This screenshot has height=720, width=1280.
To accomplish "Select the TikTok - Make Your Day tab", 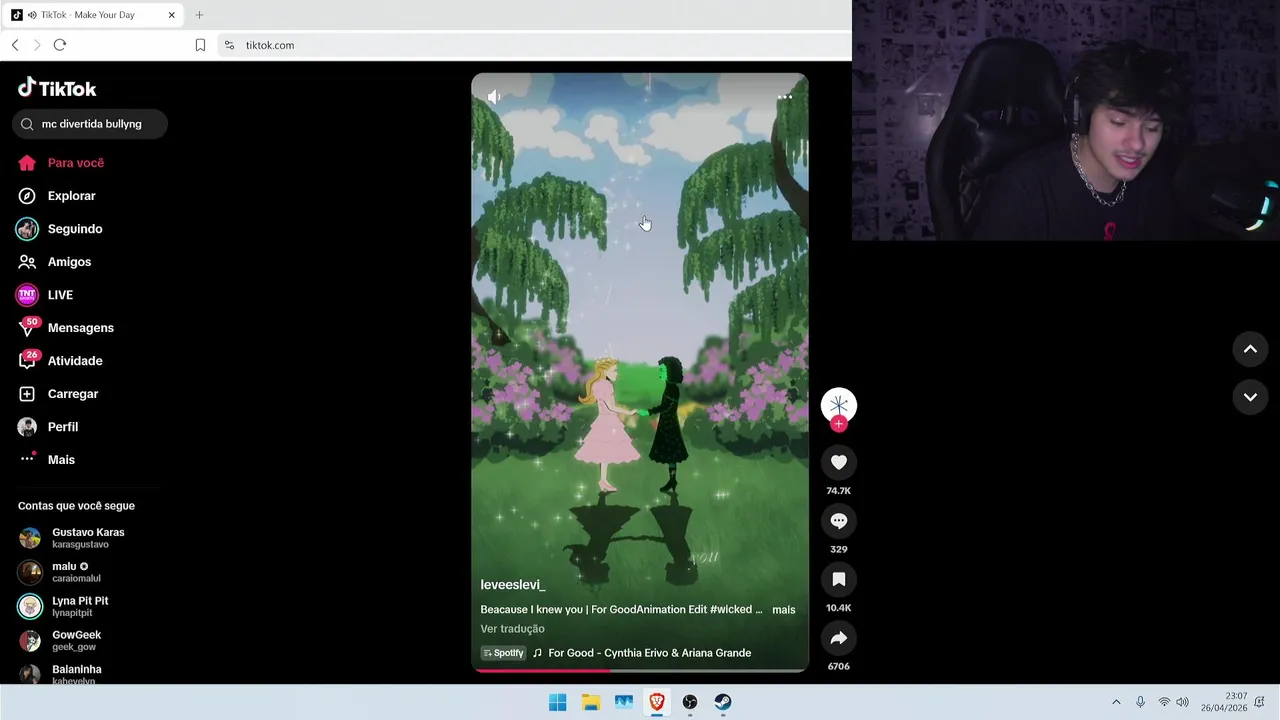I will pos(93,15).
